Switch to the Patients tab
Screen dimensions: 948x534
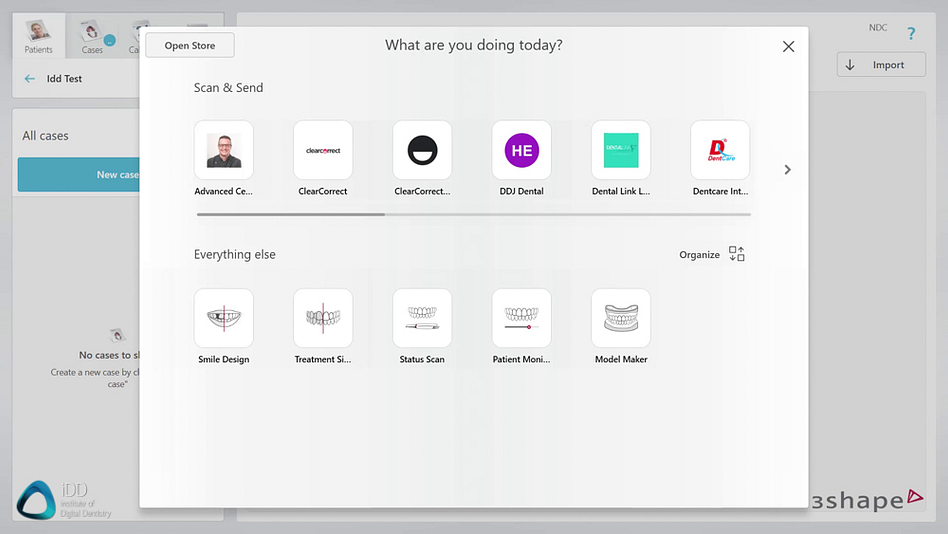tap(38, 37)
